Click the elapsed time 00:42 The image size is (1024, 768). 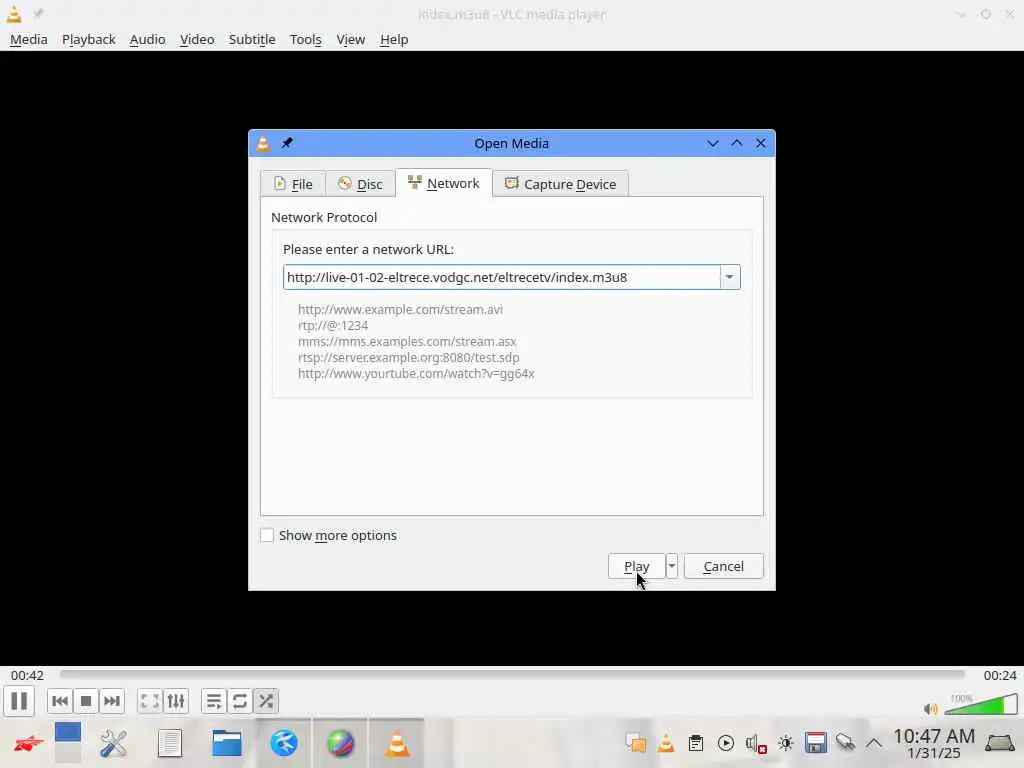[27, 675]
